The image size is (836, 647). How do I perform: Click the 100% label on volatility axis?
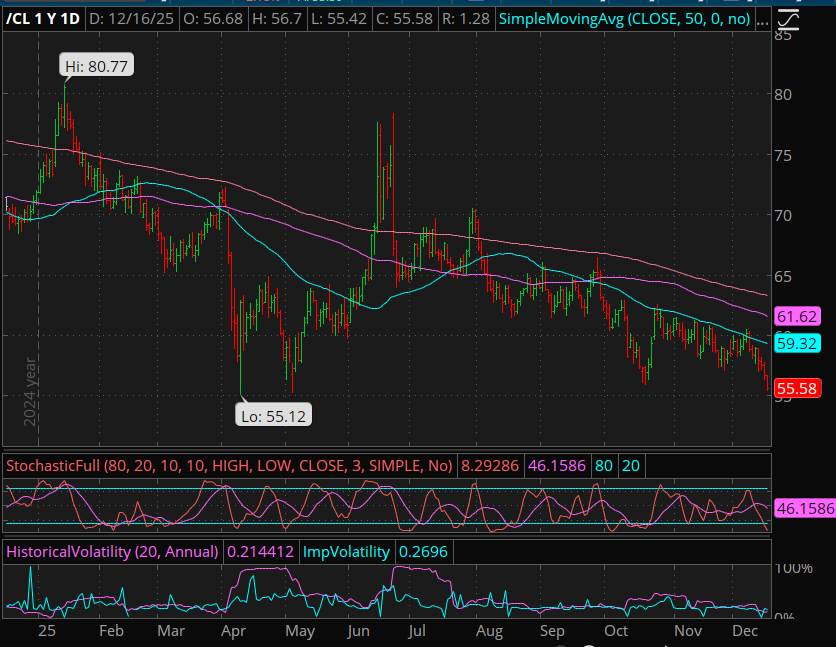[x=793, y=568]
